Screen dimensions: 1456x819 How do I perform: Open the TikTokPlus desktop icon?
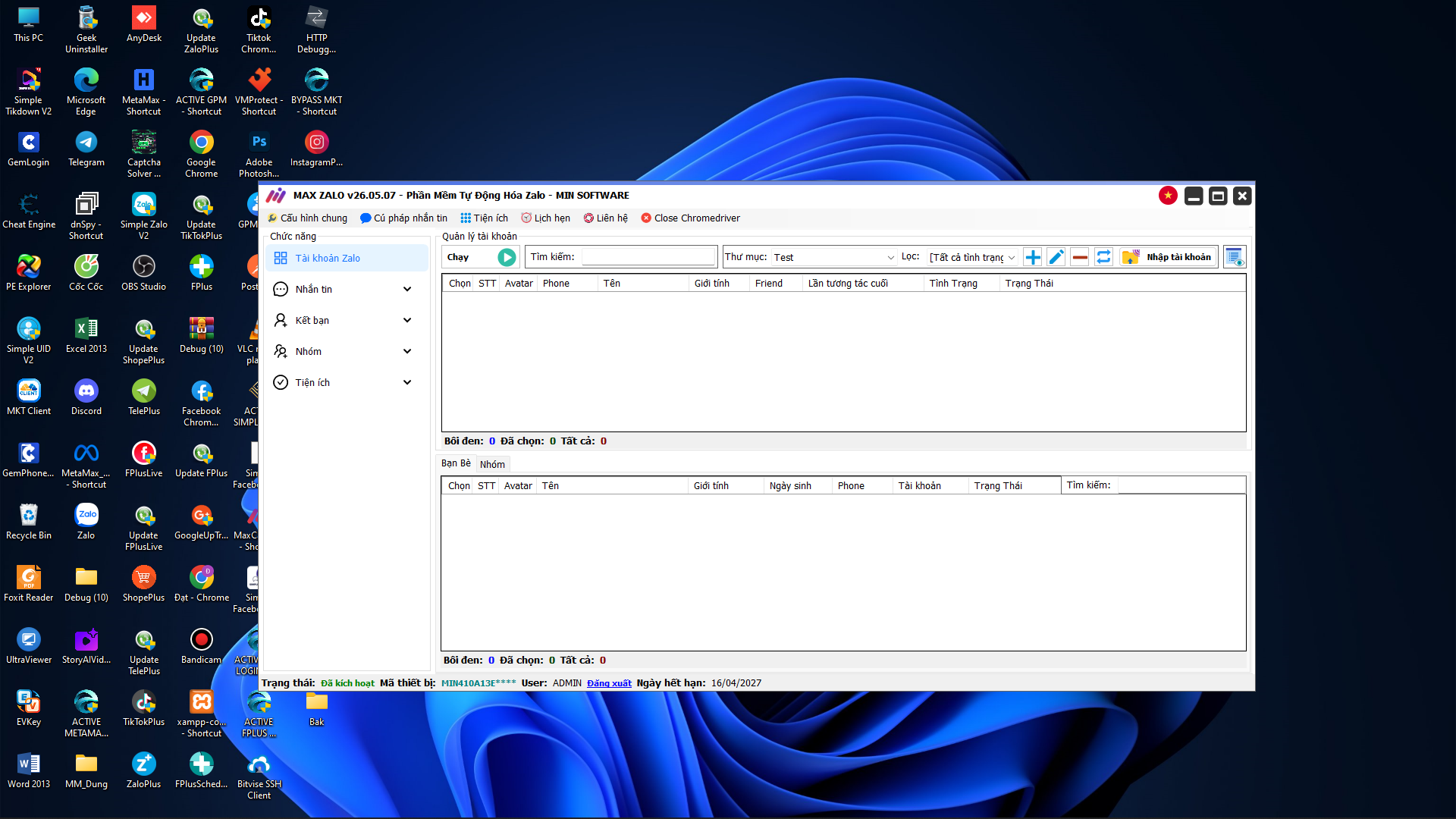(x=144, y=708)
